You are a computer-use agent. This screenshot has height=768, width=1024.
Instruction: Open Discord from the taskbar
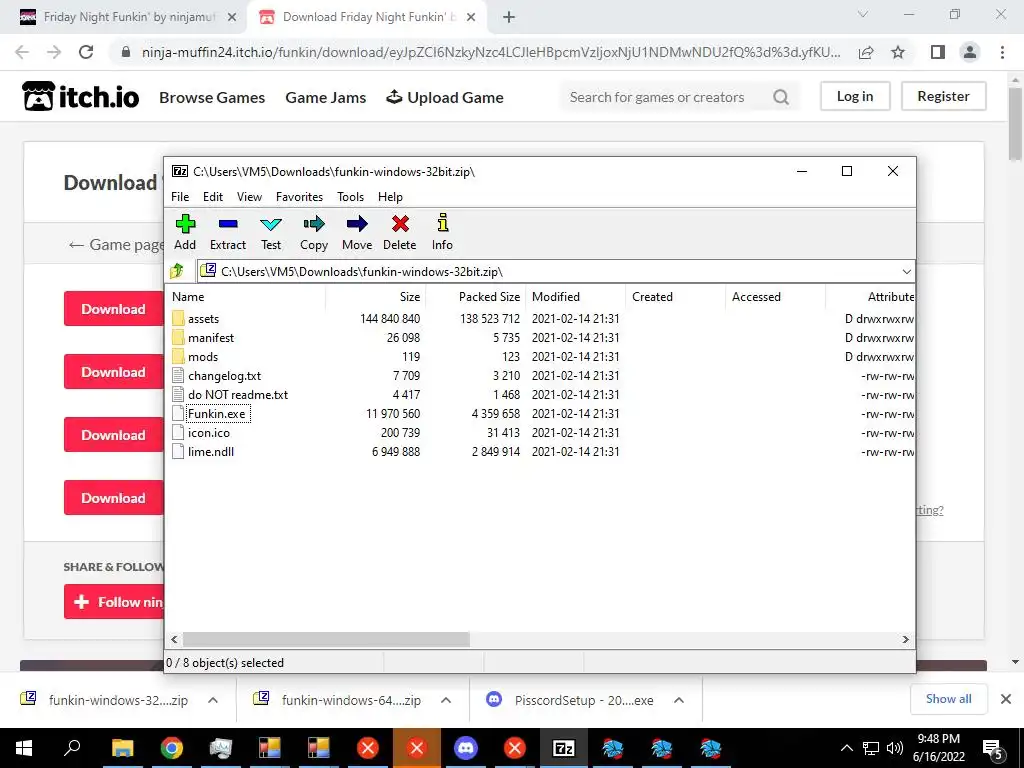click(x=466, y=748)
